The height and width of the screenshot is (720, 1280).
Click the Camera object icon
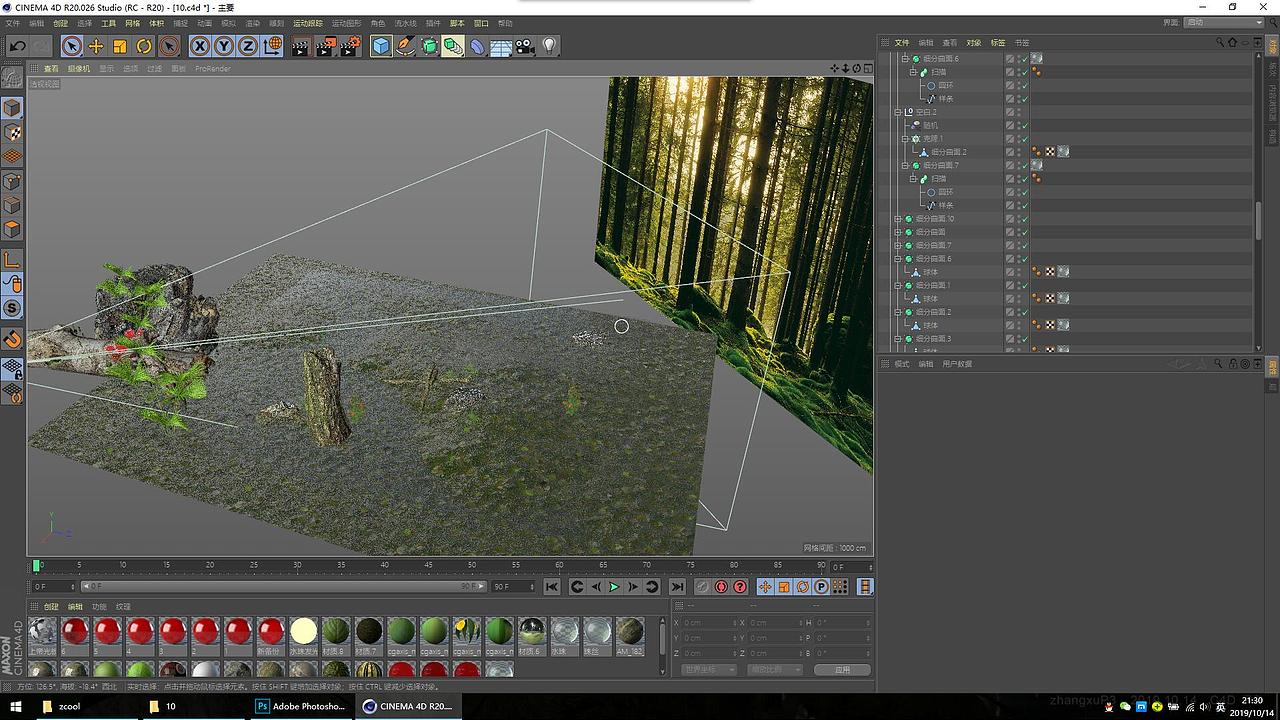point(525,46)
